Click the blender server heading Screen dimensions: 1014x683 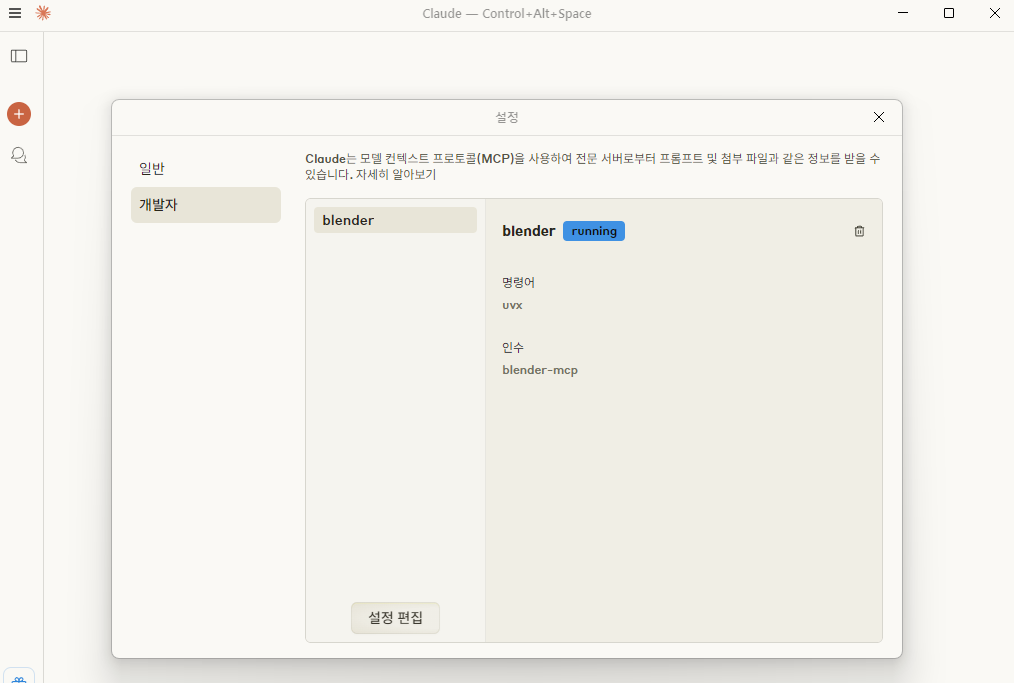coord(528,231)
